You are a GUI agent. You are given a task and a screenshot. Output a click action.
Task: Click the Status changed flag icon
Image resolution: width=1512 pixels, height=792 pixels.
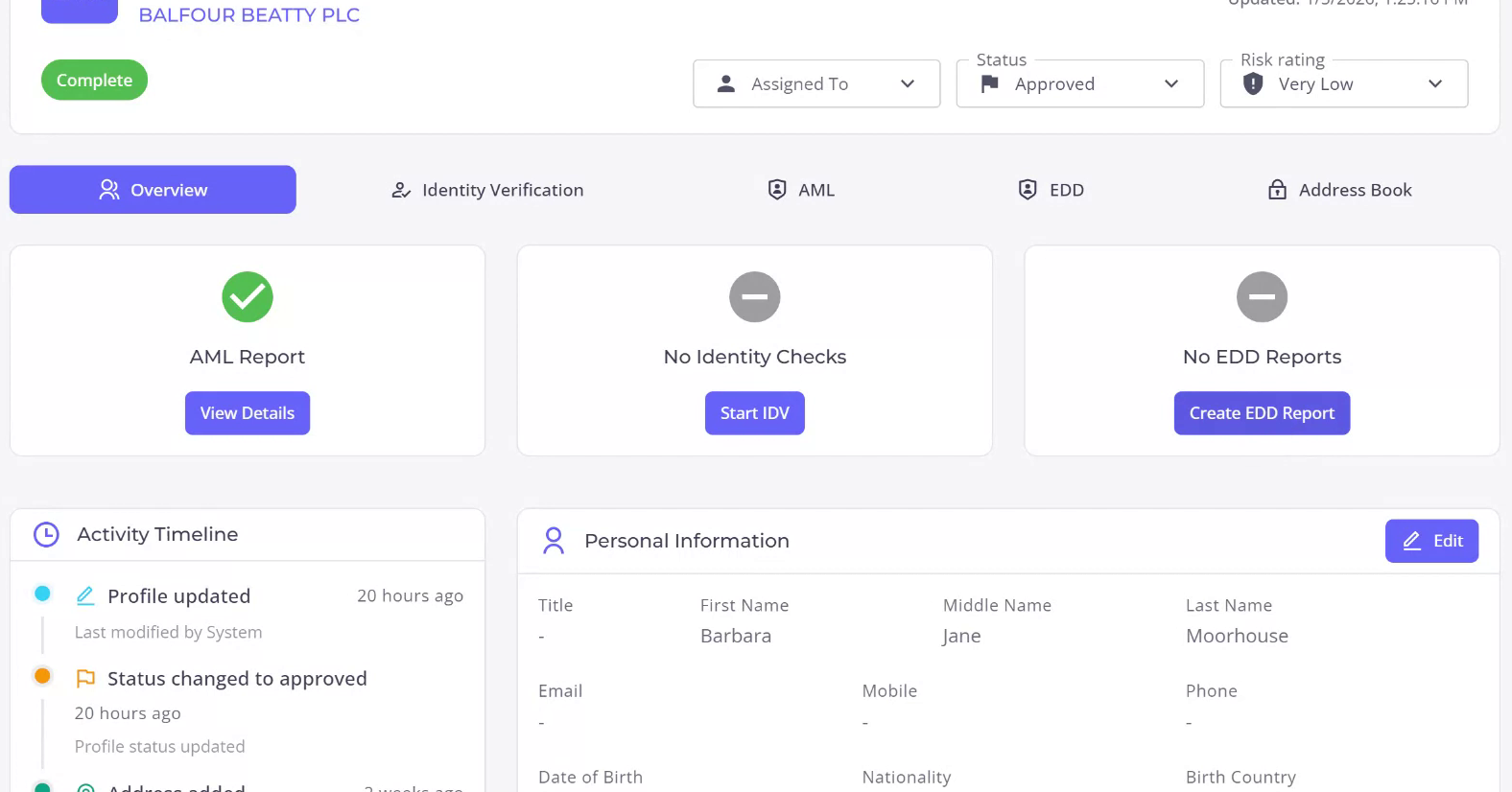point(85,679)
